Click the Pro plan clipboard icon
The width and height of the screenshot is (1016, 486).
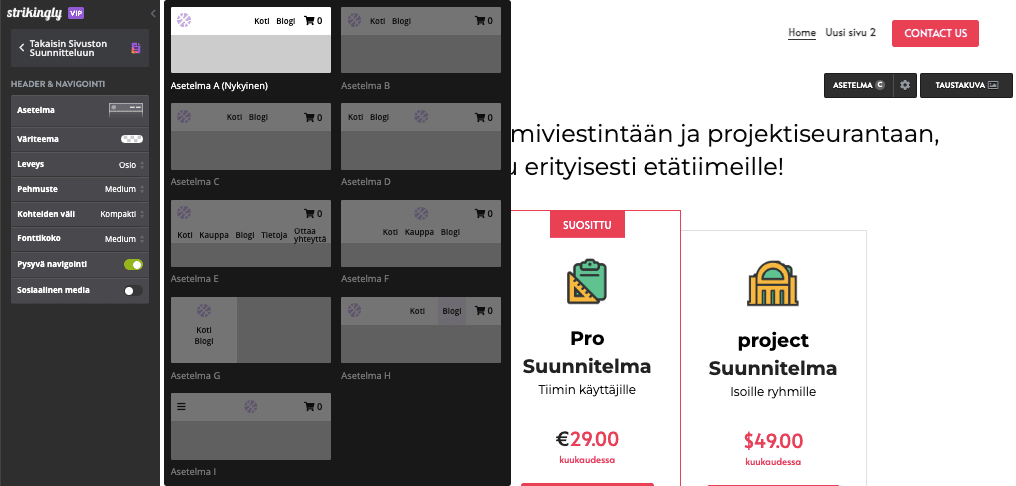[x=587, y=282]
